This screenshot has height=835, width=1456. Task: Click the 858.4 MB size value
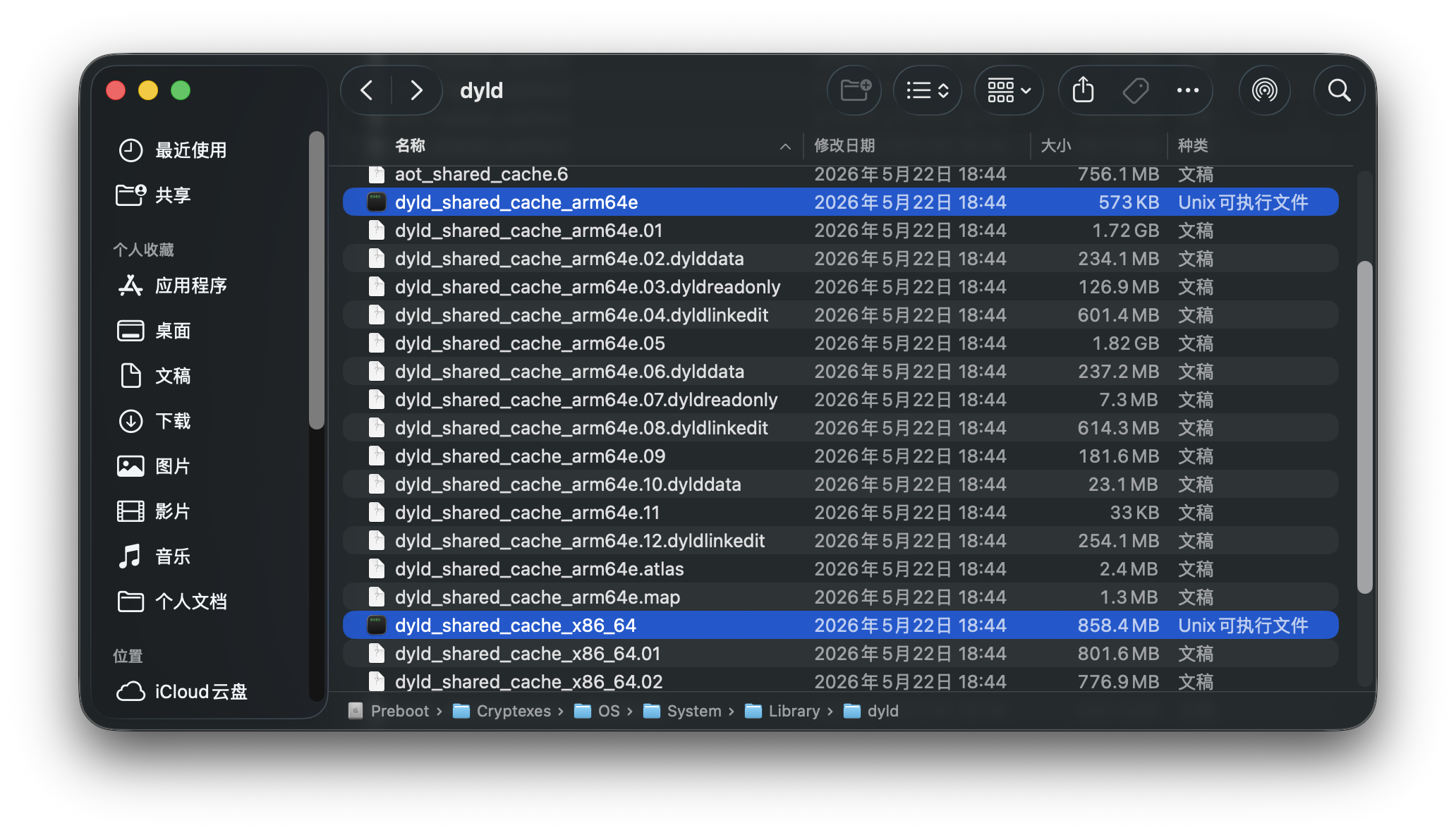(1118, 626)
